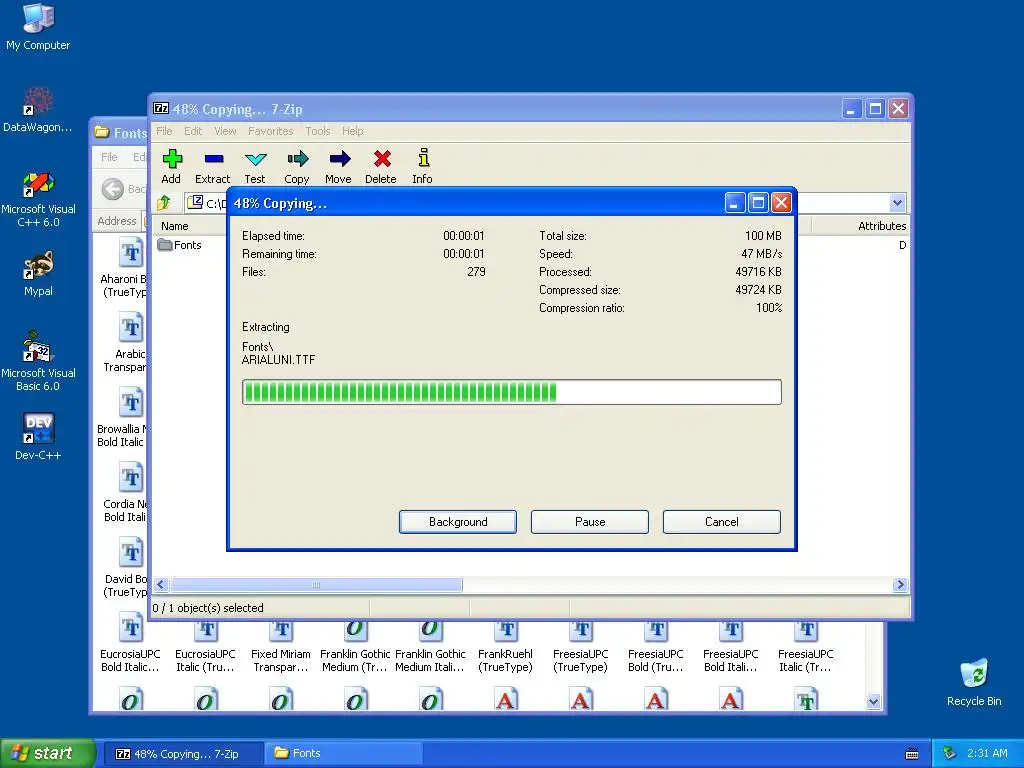Select FrankRuehl (TrueType) font icon
This screenshot has height=768, width=1024.
point(505,647)
